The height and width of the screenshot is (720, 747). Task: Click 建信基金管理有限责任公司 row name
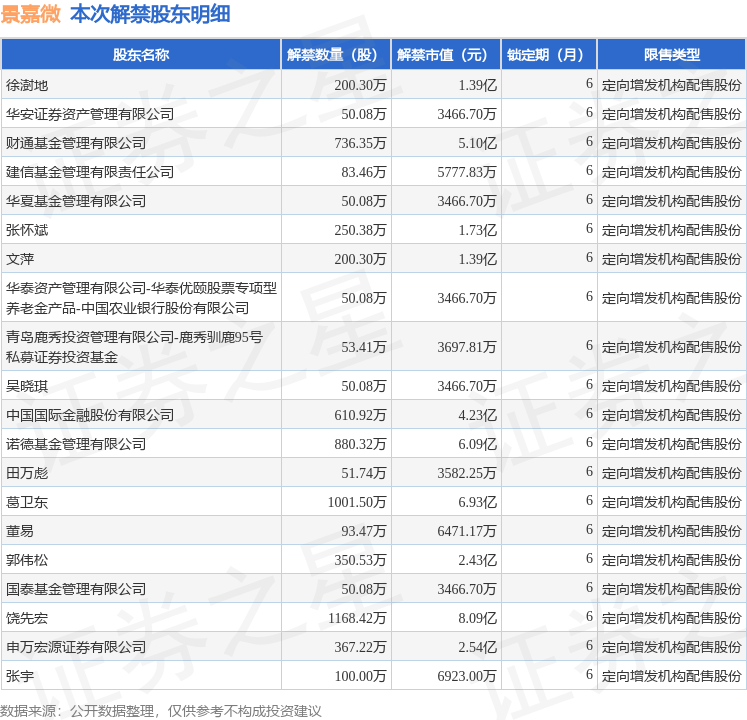(x=90, y=172)
